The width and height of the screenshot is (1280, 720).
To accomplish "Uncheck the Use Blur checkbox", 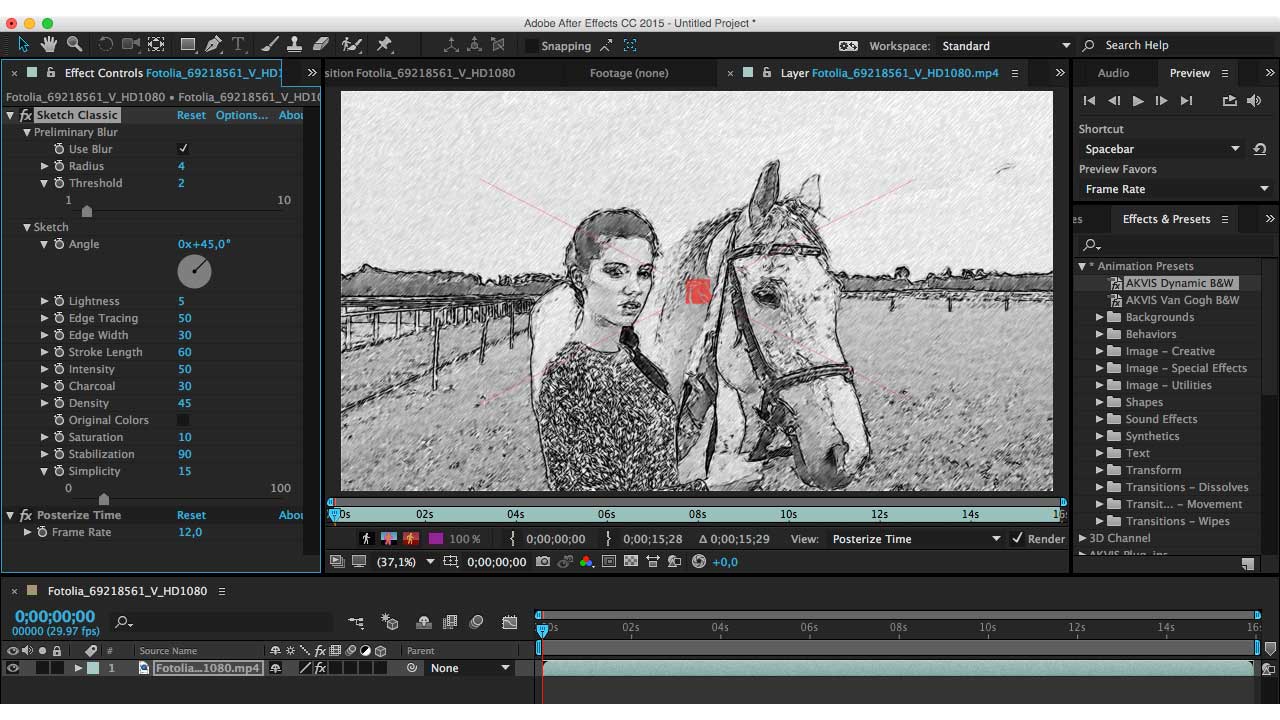I will (183, 149).
